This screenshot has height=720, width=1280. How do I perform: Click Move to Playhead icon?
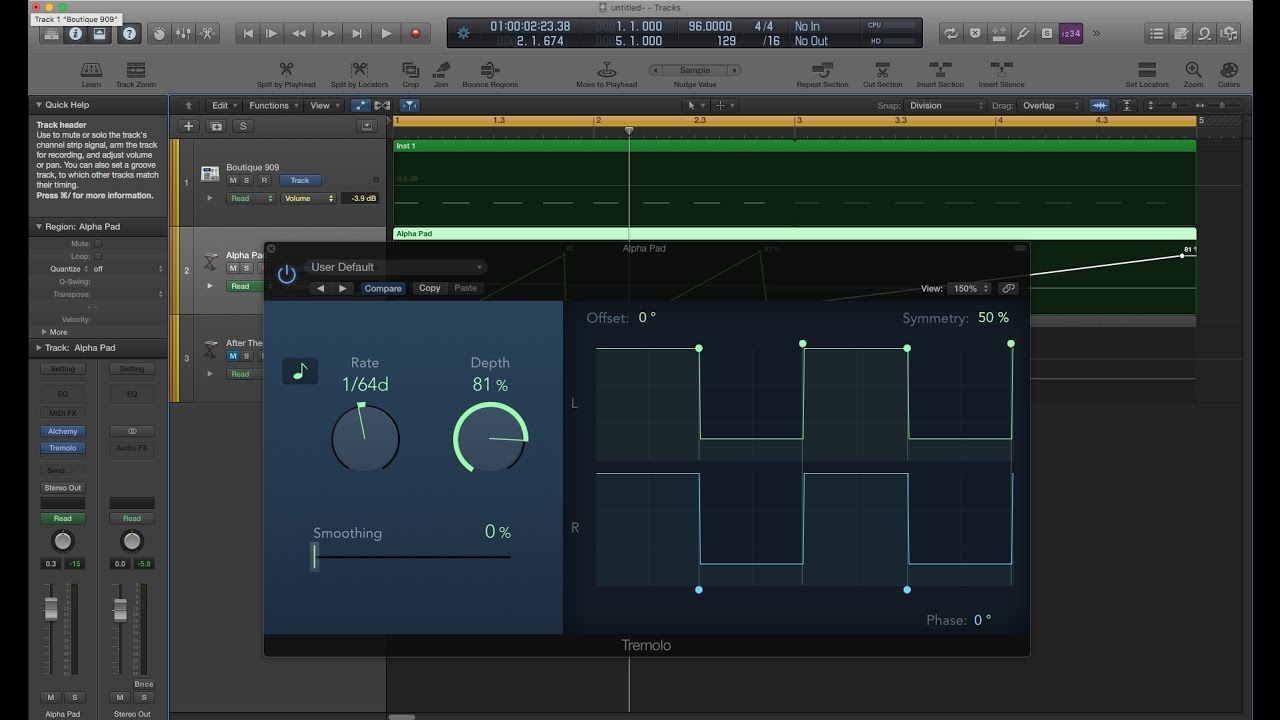(x=606, y=70)
